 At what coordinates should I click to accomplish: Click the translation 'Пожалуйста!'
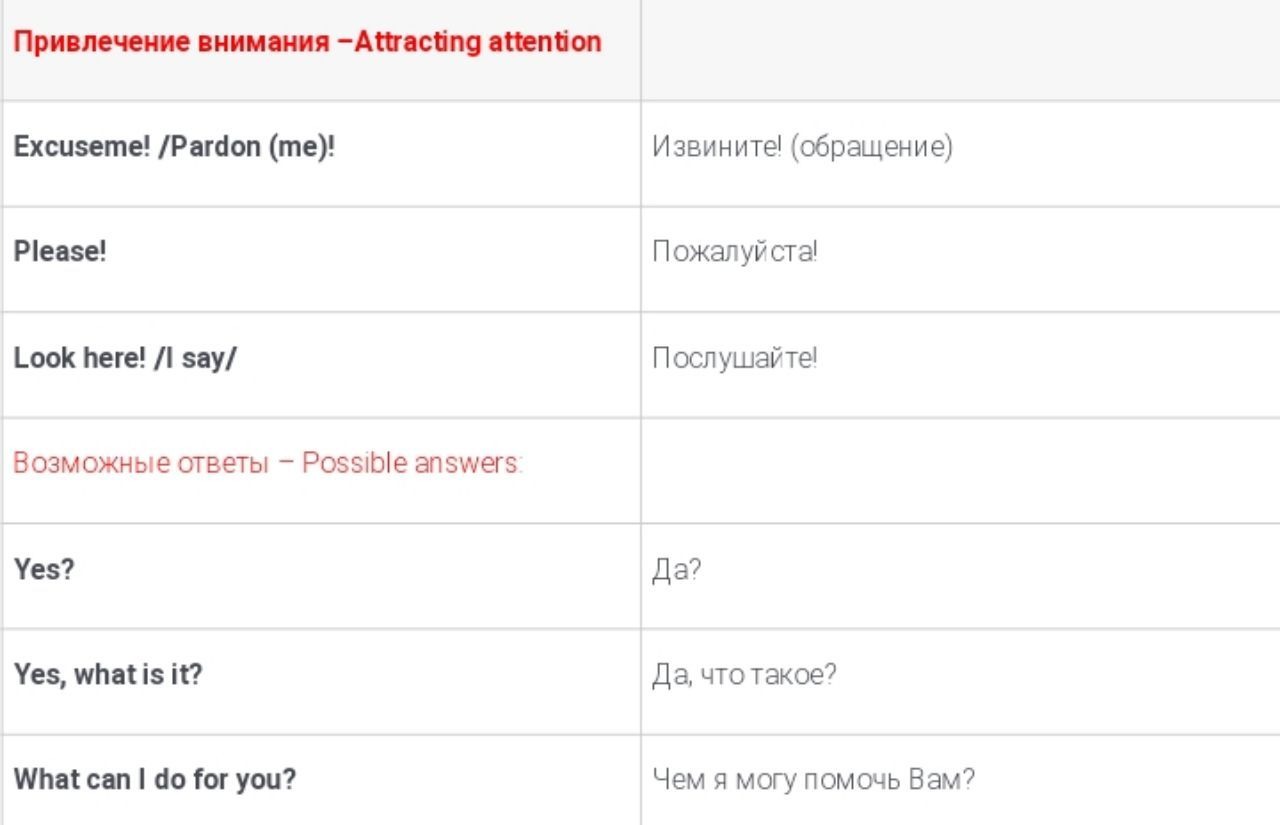(x=735, y=251)
